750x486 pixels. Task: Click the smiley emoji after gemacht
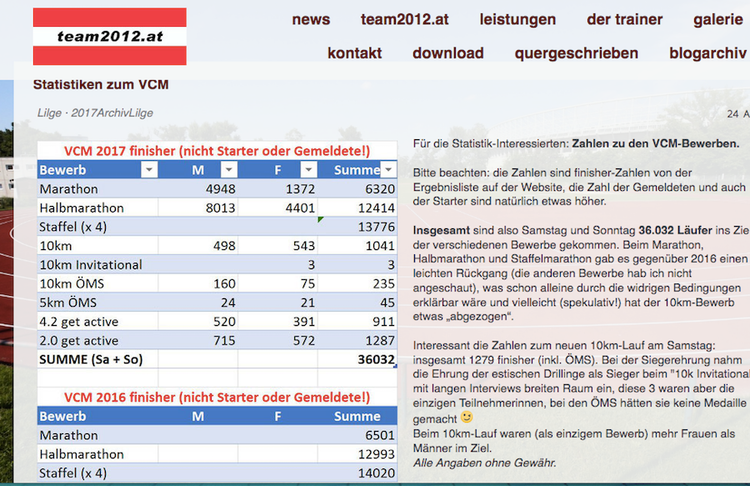coord(466,417)
